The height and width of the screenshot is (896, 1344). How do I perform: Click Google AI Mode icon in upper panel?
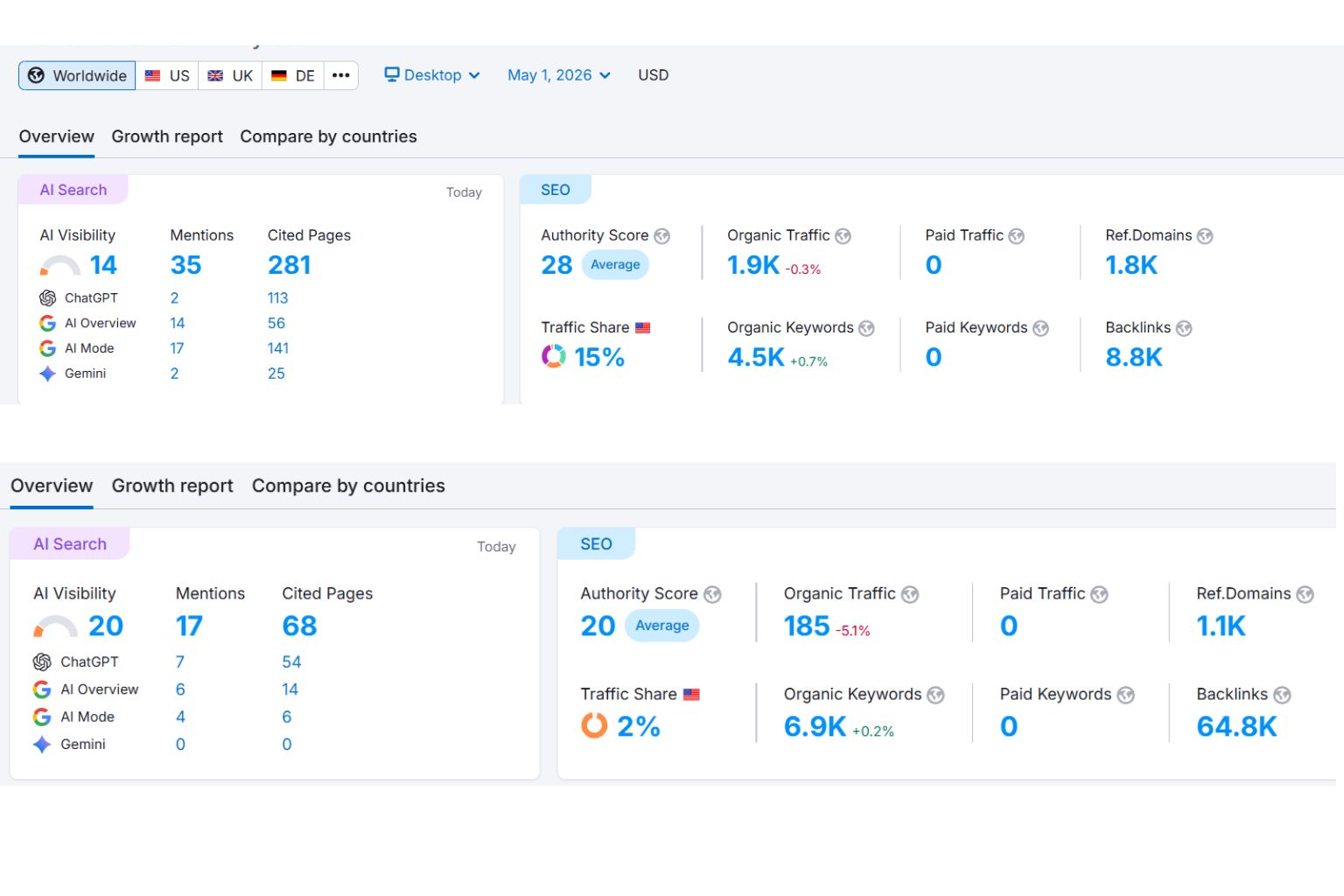click(48, 348)
